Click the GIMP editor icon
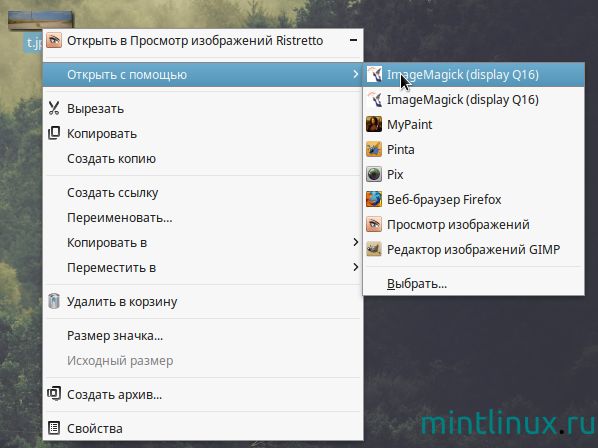 [x=374, y=249]
